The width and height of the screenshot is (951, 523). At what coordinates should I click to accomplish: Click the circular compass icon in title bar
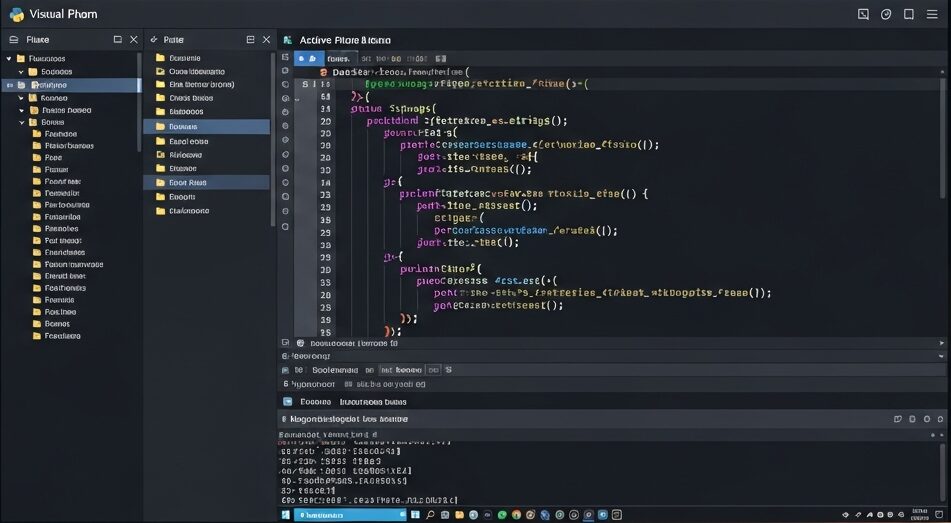tap(886, 14)
